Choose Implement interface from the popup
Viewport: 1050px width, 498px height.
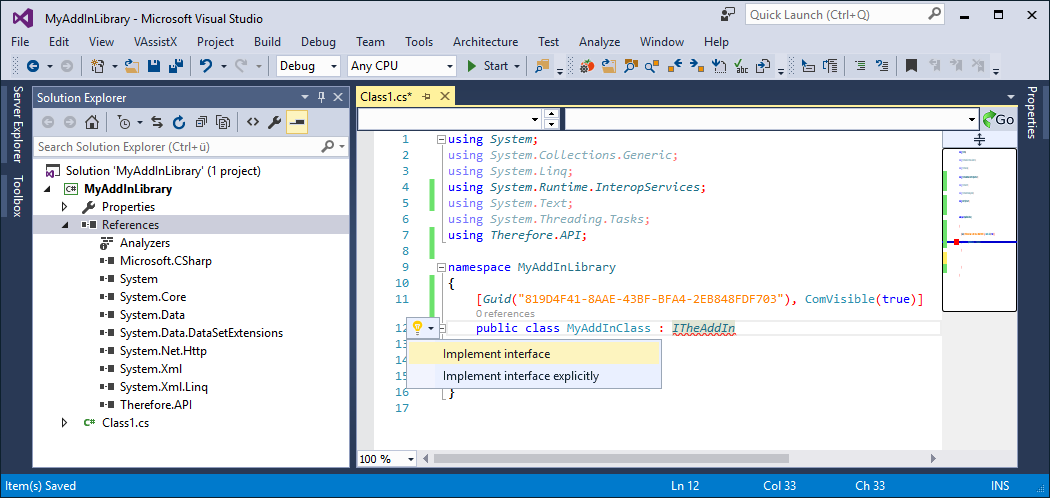click(534, 354)
